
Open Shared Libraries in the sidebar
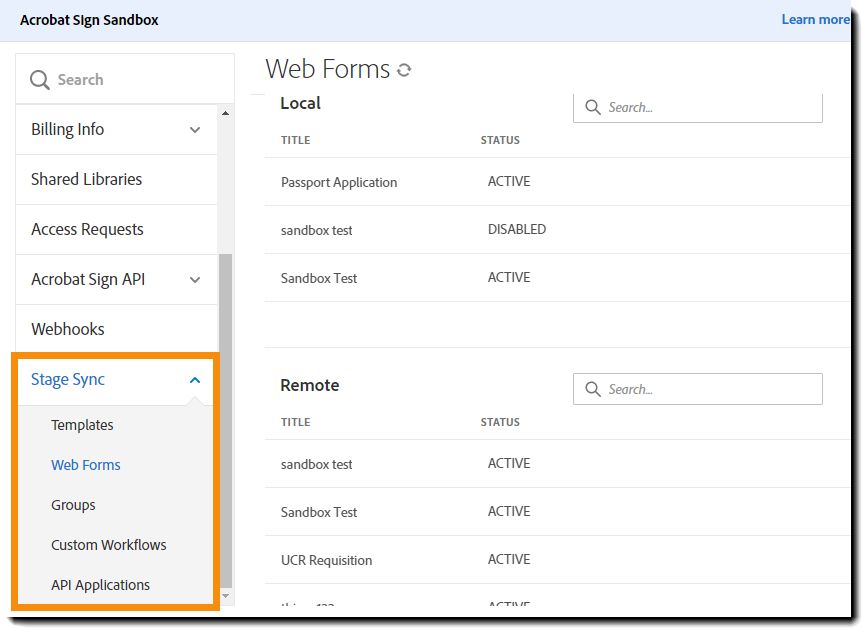tap(86, 179)
